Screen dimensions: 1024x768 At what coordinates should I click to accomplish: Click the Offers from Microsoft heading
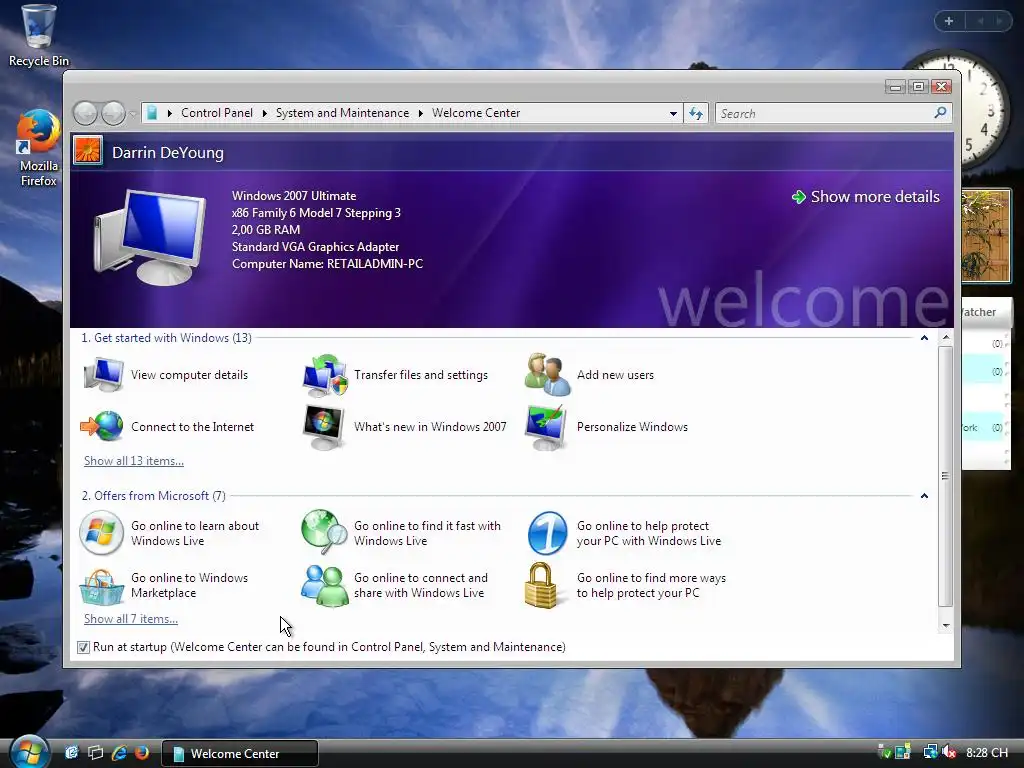point(153,496)
